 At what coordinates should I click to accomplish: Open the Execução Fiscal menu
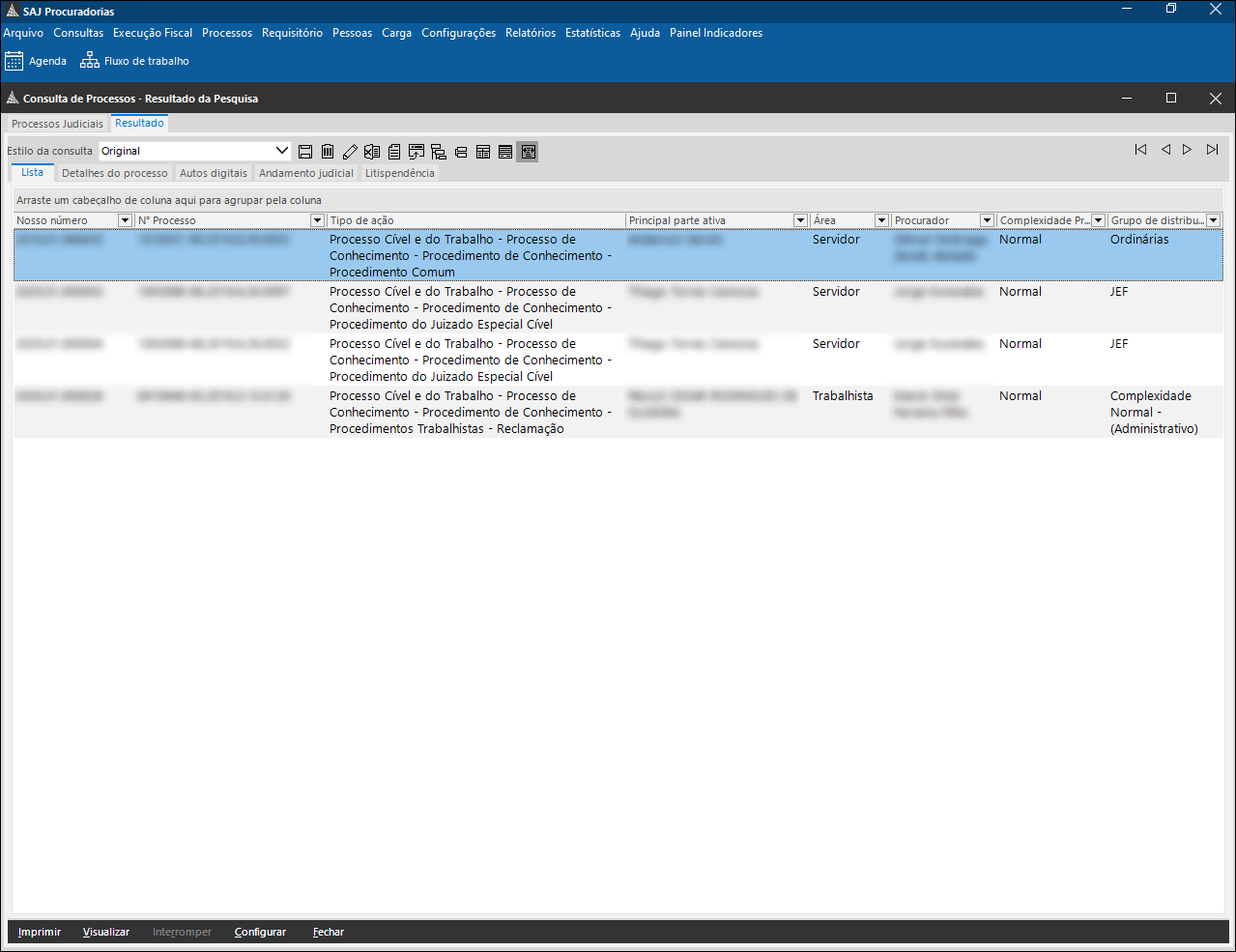(153, 33)
